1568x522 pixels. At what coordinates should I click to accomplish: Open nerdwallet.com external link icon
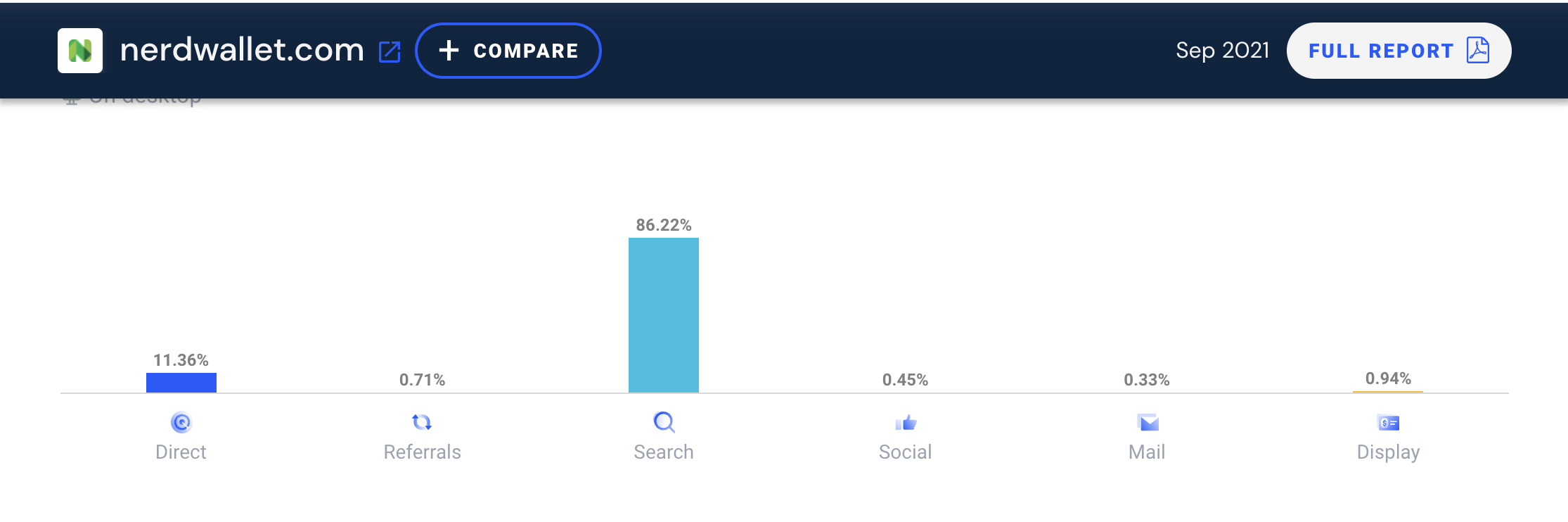pyautogui.click(x=390, y=51)
